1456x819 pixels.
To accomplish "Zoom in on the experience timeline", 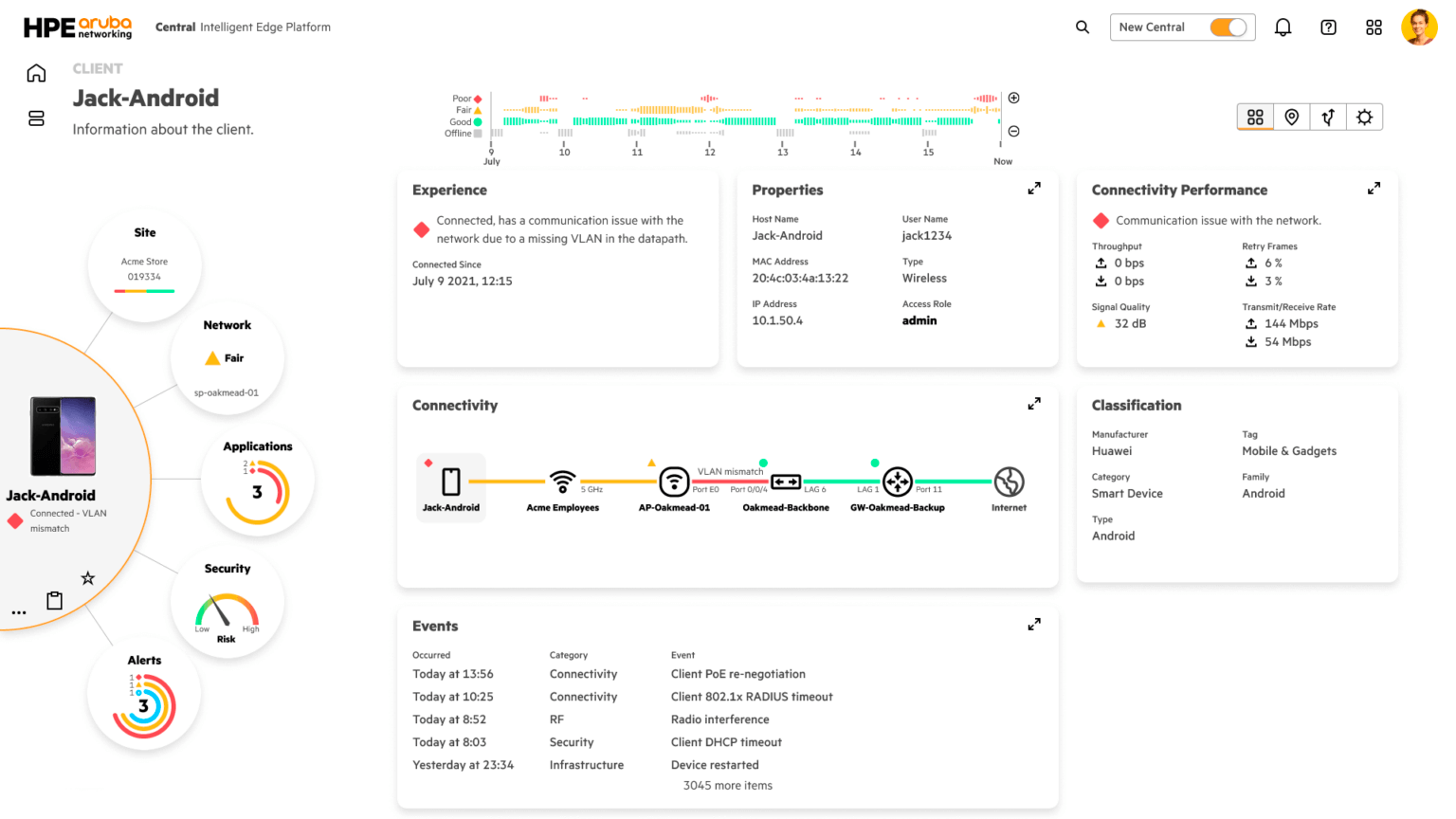I will click(x=1013, y=98).
